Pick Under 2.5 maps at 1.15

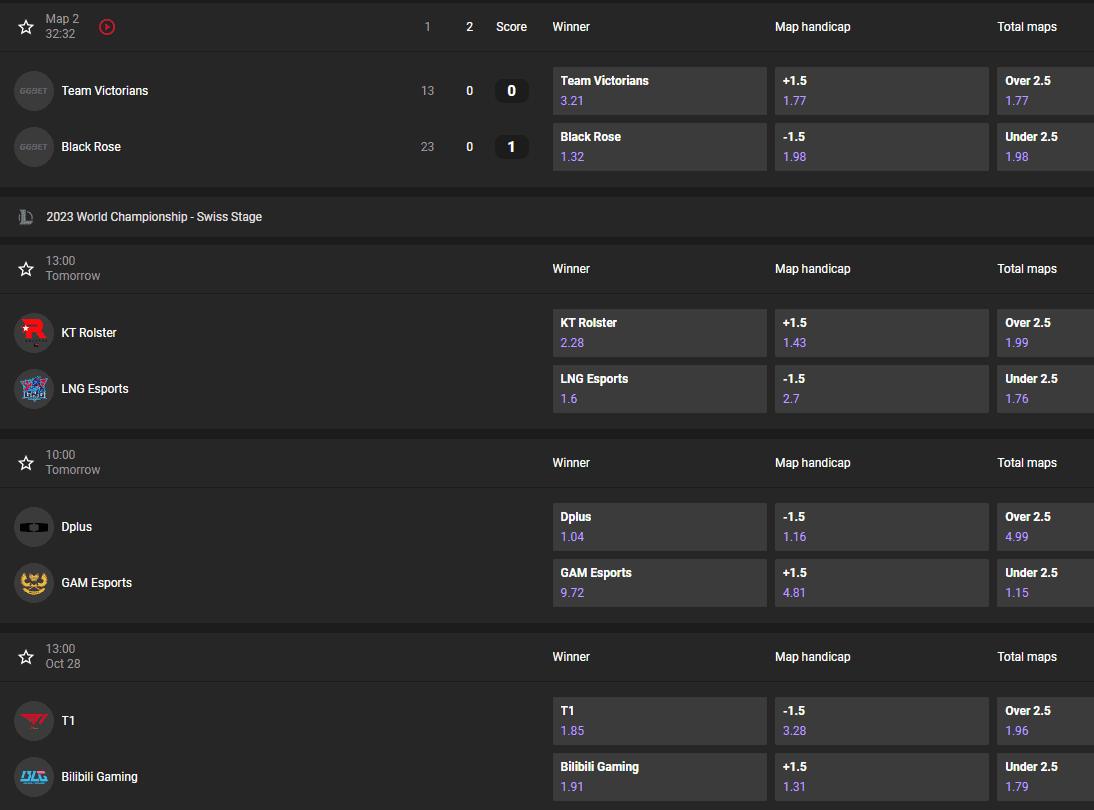(x=1045, y=583)
